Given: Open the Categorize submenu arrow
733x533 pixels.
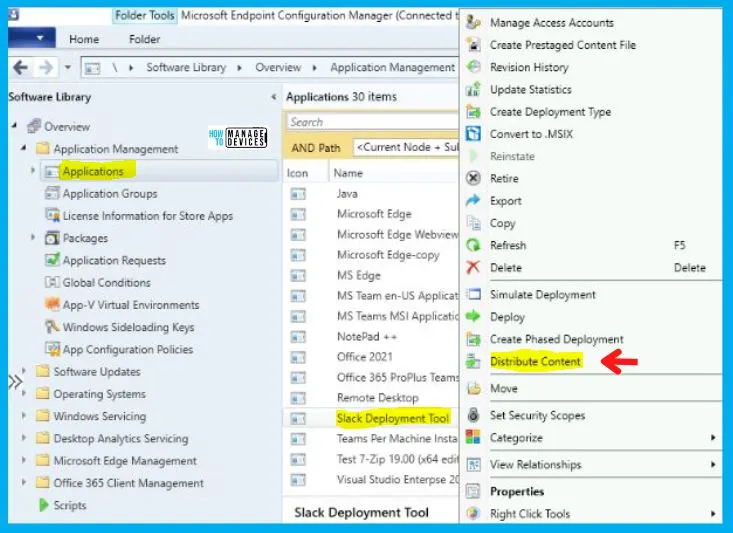Looking at the screenshot, I should [713, 438].
